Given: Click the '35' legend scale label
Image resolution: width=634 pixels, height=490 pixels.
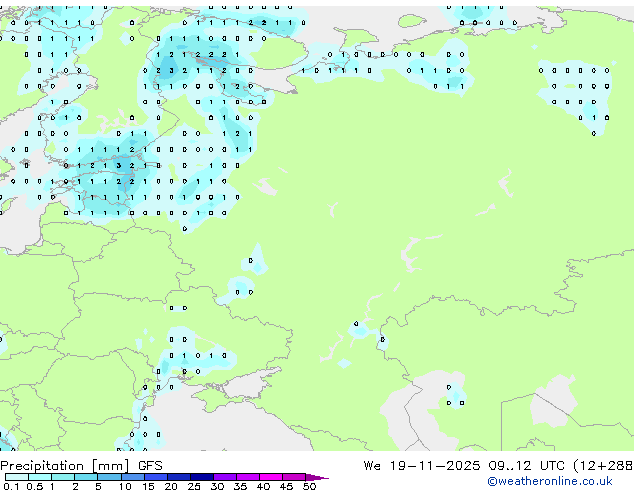Looking at the screenshot, I should 240,486.
